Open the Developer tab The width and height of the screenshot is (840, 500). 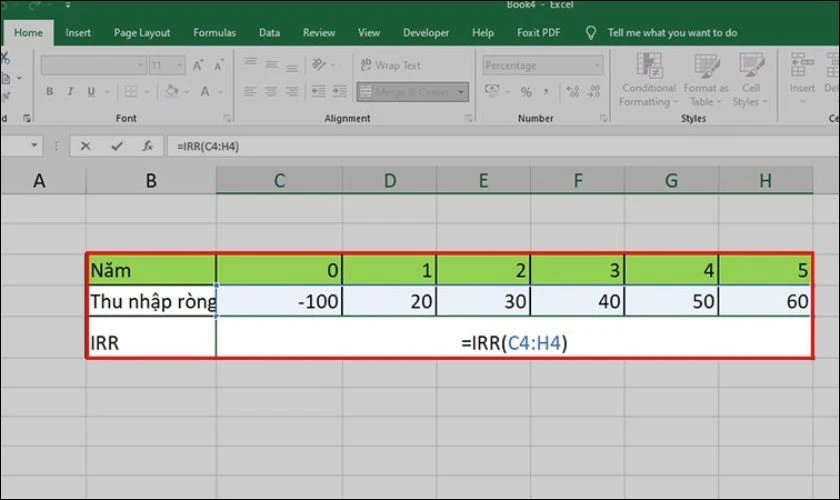tap(426, 33)
